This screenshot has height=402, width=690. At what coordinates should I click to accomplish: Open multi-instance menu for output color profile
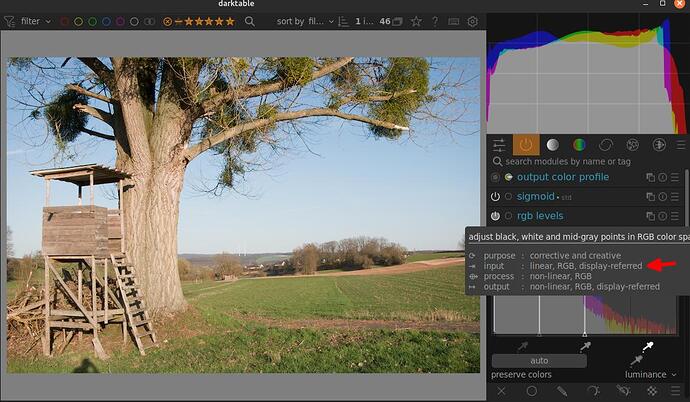(650, 177)
